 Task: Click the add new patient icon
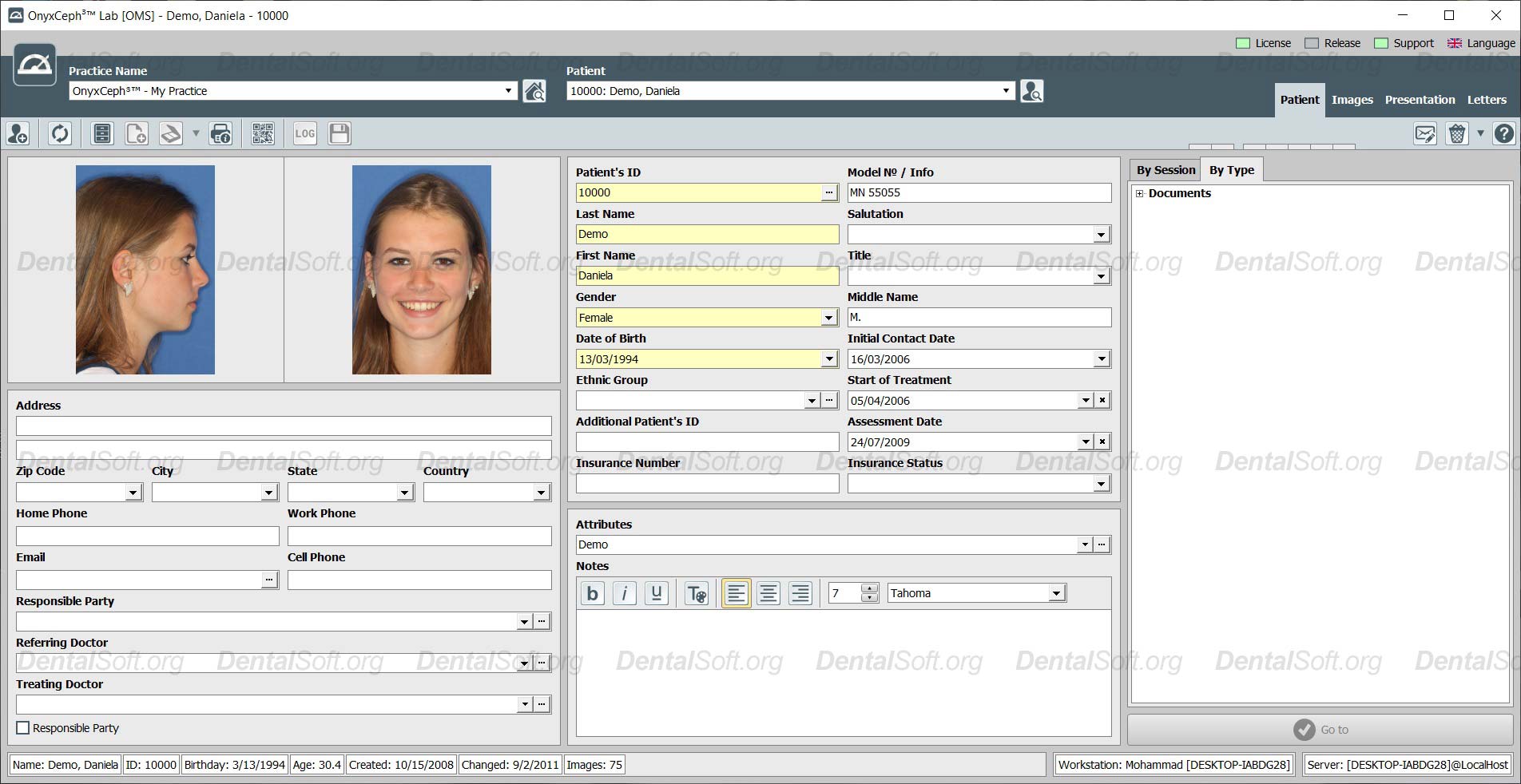[x=18, y=133]
